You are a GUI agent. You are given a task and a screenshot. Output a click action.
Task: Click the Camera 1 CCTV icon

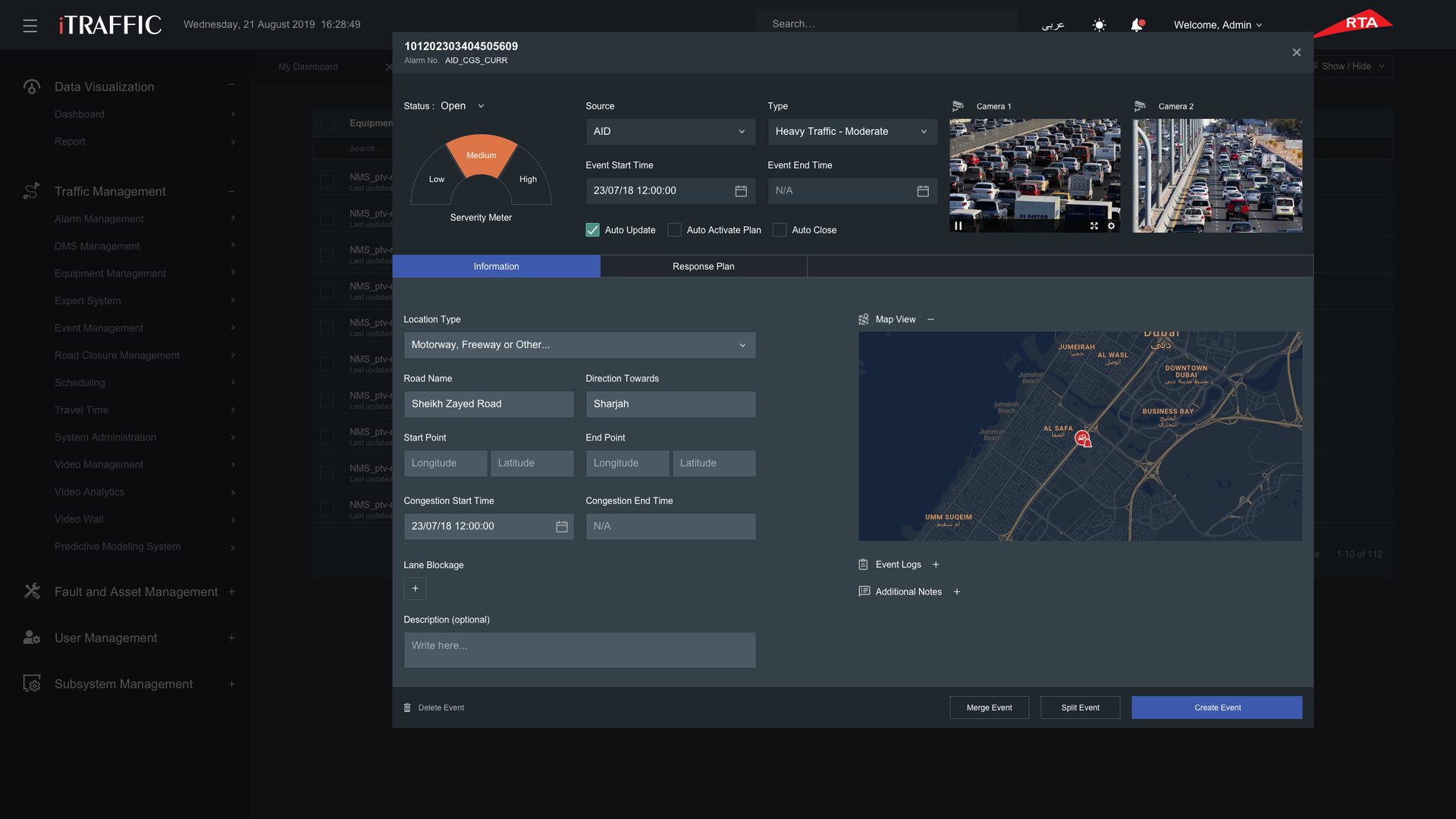coord(958,106)
